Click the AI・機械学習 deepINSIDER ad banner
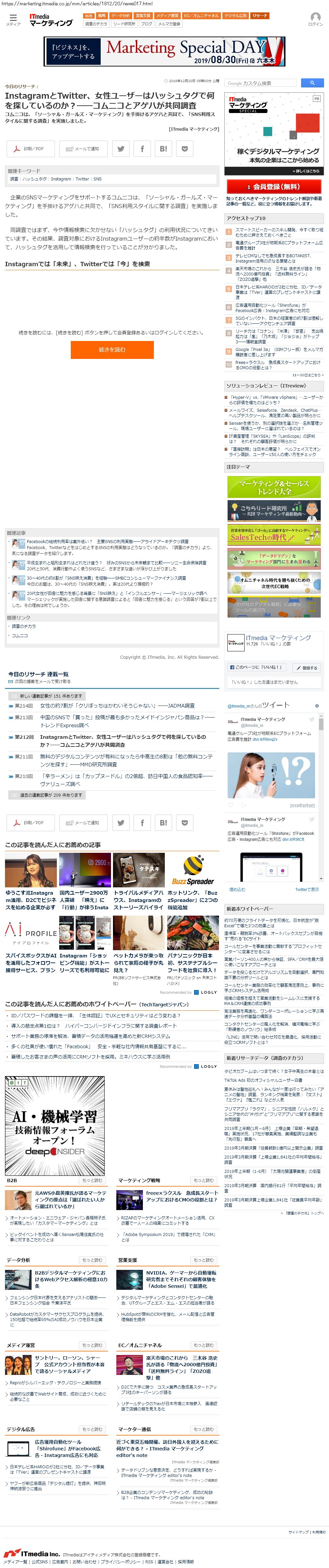The image size is (329, 1568). (x=55, y=1125)
